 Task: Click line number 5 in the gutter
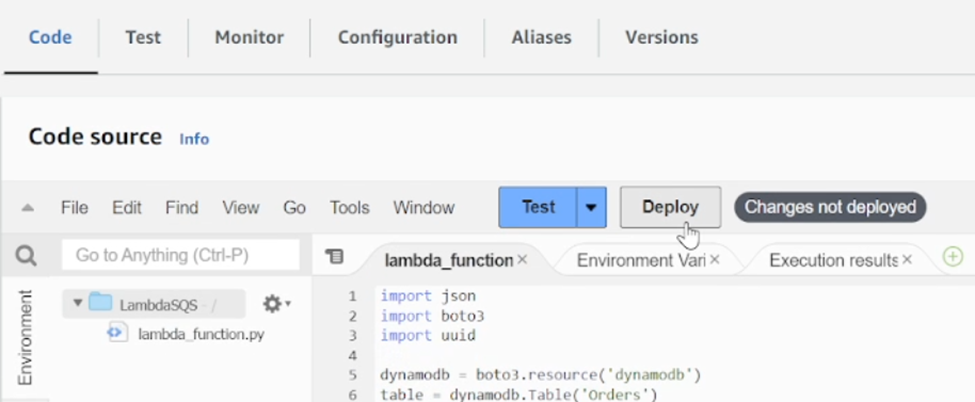(x=353, y=375)
